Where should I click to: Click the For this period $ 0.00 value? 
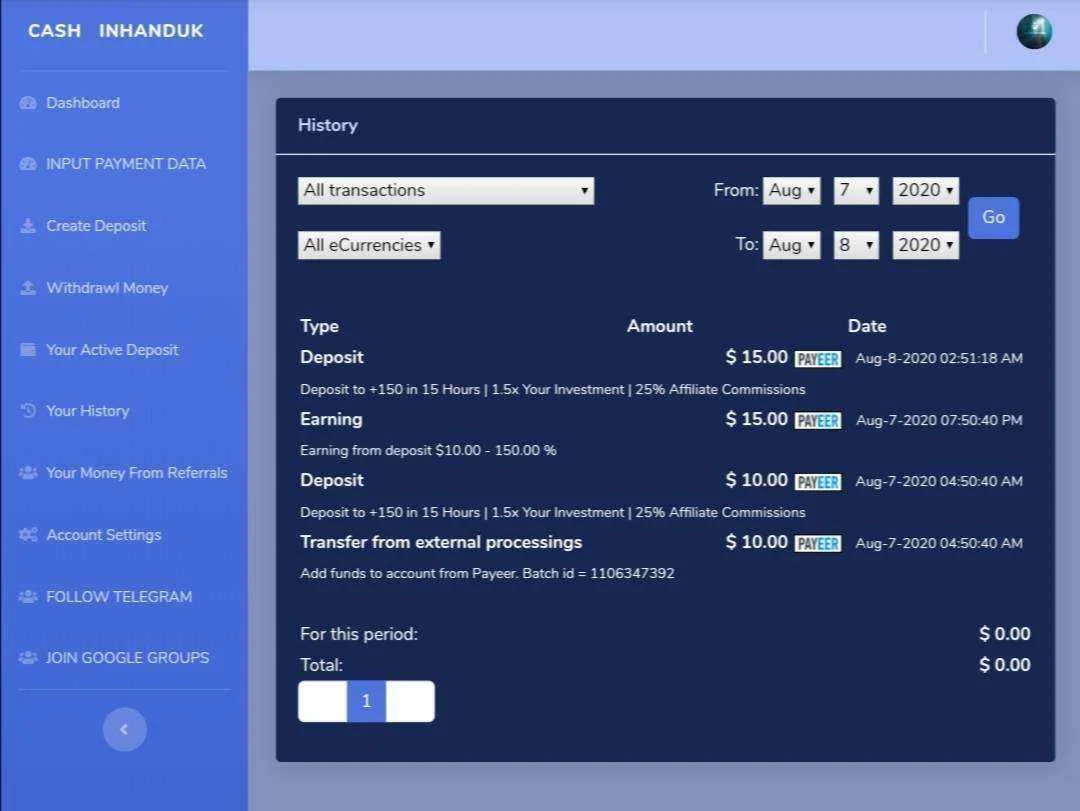[1005, 634]
